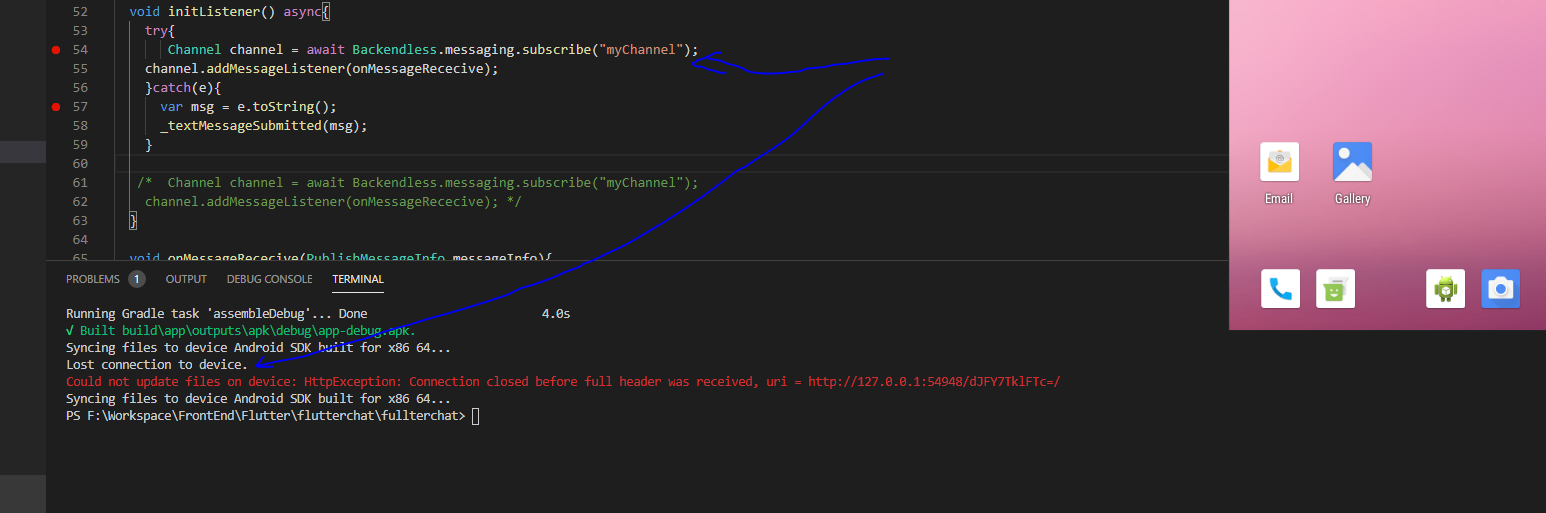Switch to the DEBUG CONSOLE tab

pyautogui.click(x=269, y=279)
